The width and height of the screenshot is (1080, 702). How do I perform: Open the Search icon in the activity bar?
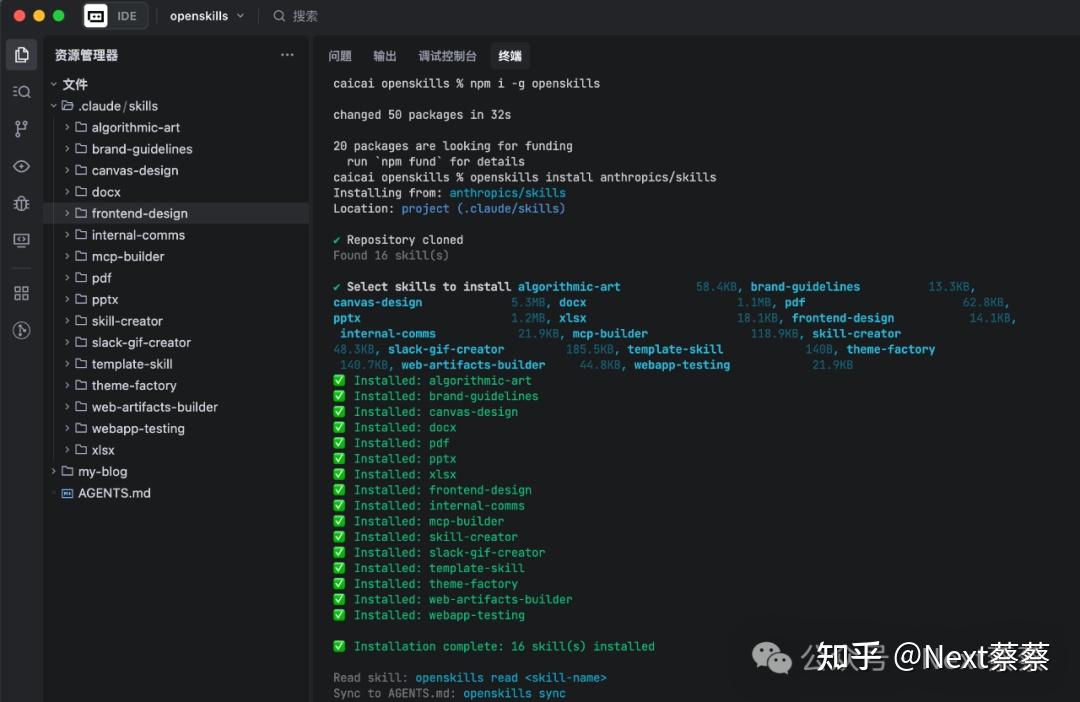pyautogui.click(x=21, y=91)
